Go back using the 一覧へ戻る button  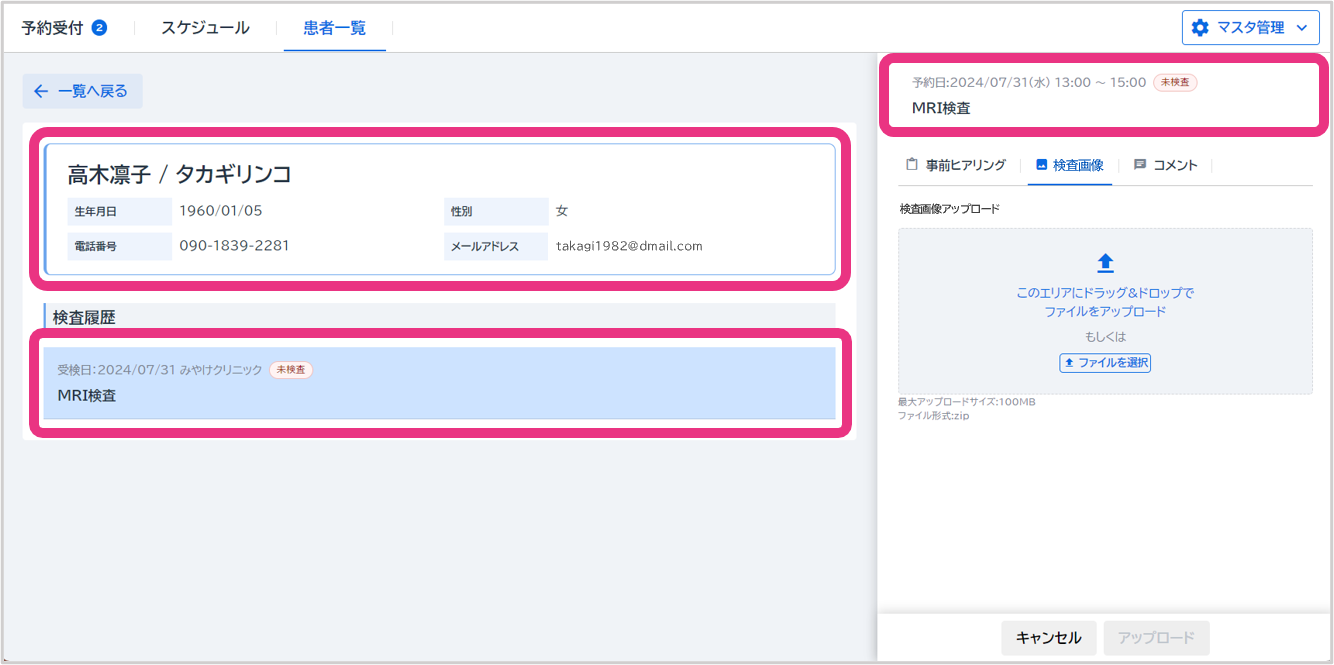[x=82, y=91]
